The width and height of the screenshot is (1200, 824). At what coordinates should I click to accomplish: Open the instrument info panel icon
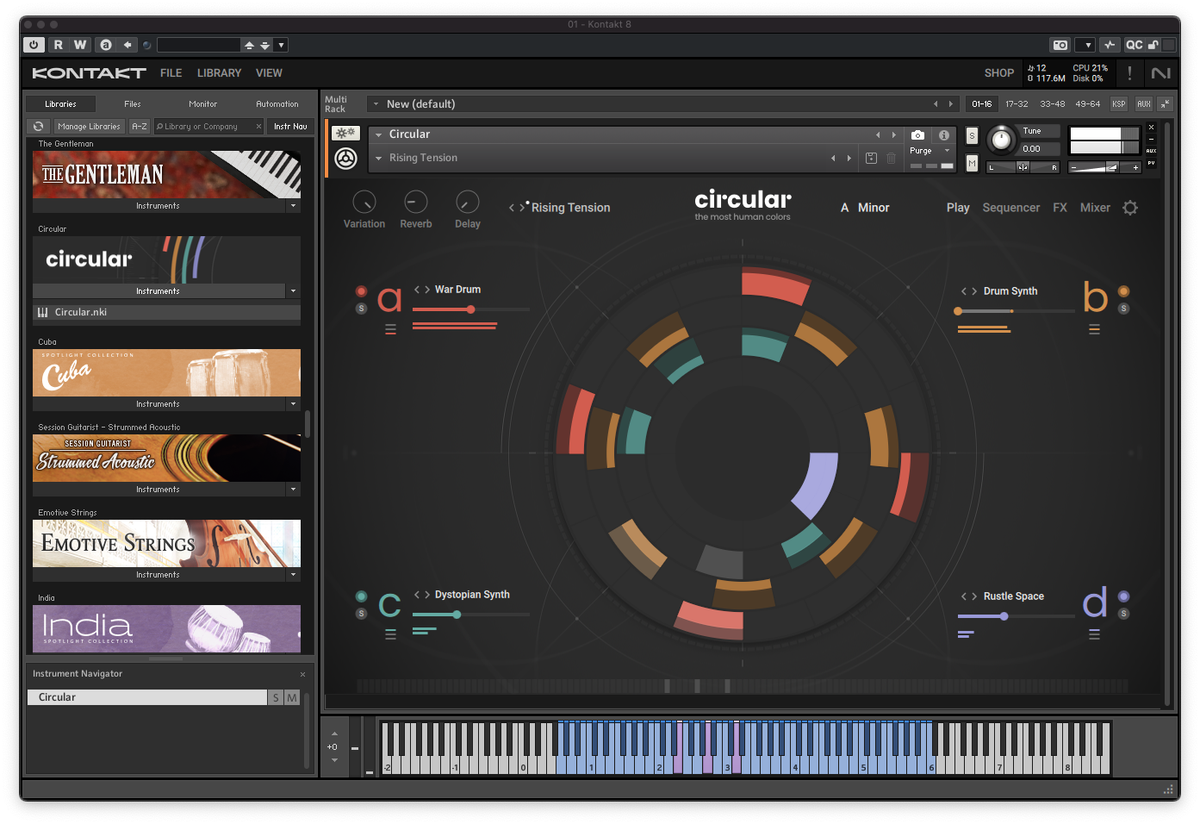click(x=944, y=135)
